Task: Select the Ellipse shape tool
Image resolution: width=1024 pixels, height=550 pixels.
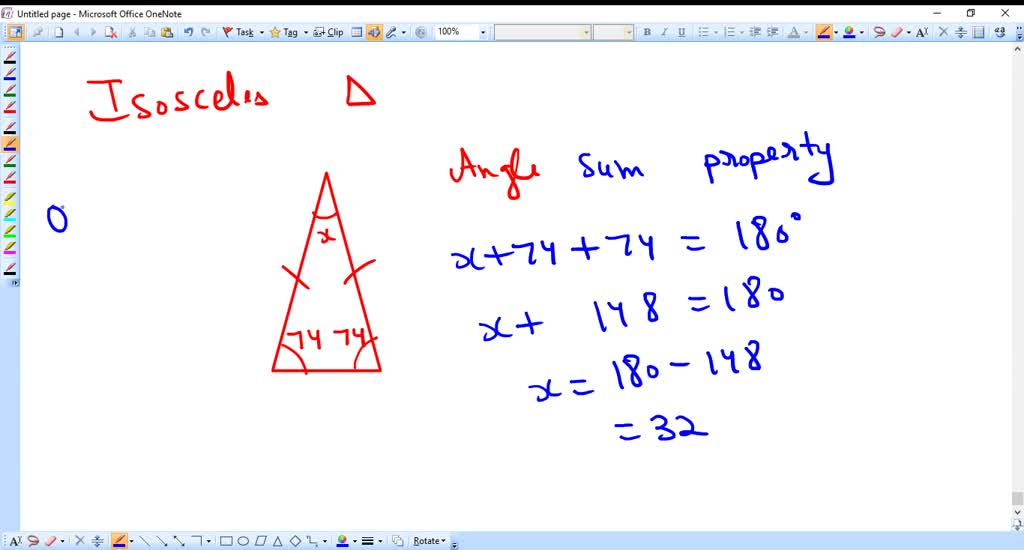Action: [243, 541]
